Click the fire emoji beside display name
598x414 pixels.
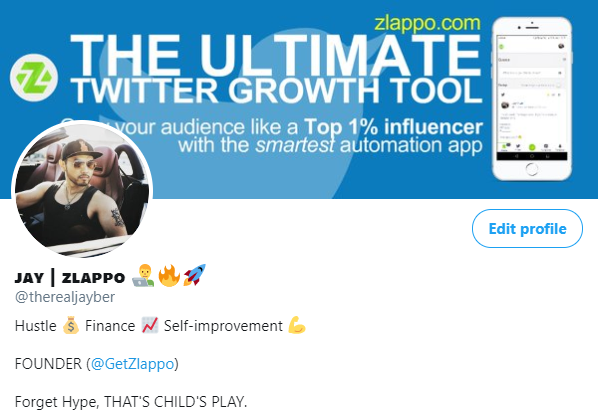pyautogui.click(x=169, y=276)
